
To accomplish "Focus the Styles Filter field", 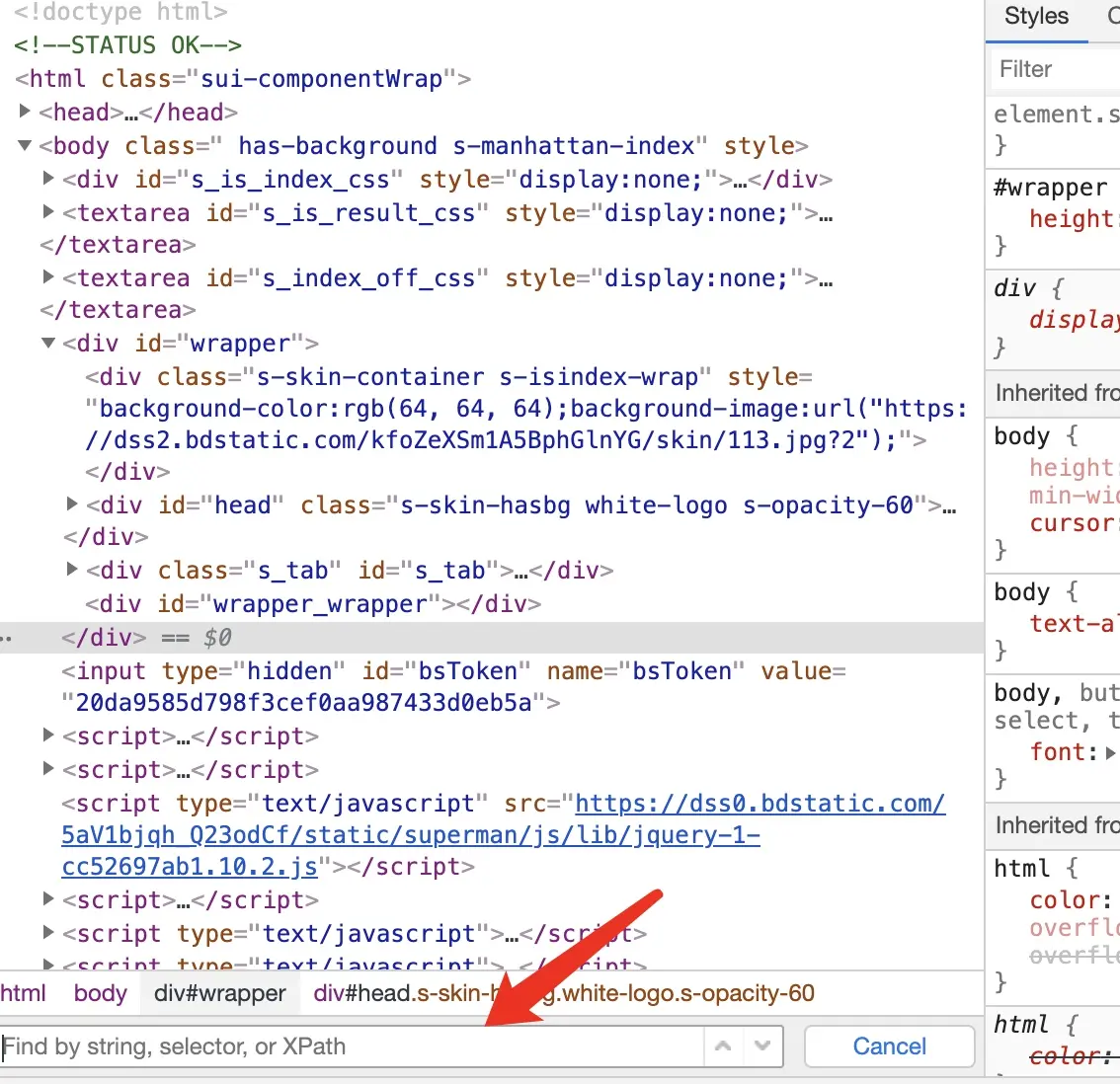I will pyautogui.click(x=1056, y=69).
